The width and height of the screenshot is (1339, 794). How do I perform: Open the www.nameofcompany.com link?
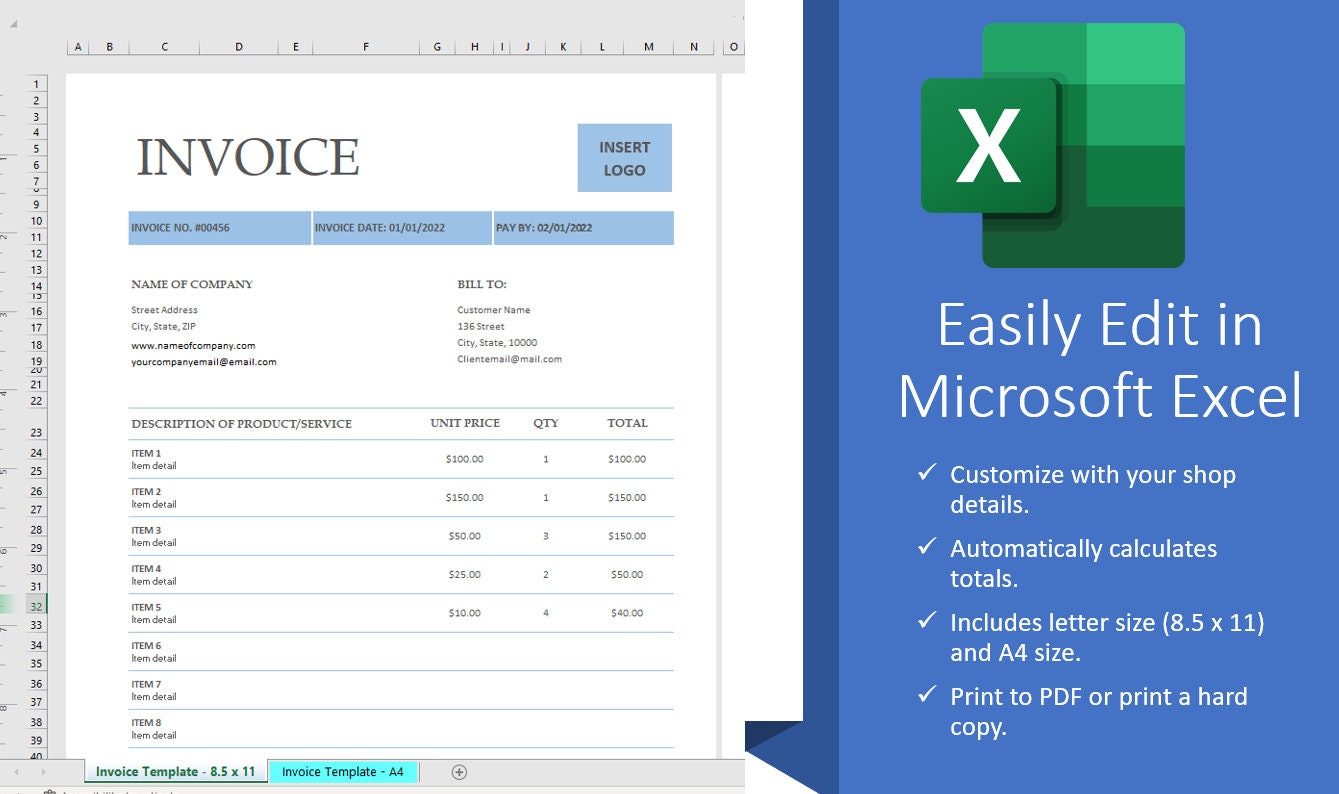193,346
